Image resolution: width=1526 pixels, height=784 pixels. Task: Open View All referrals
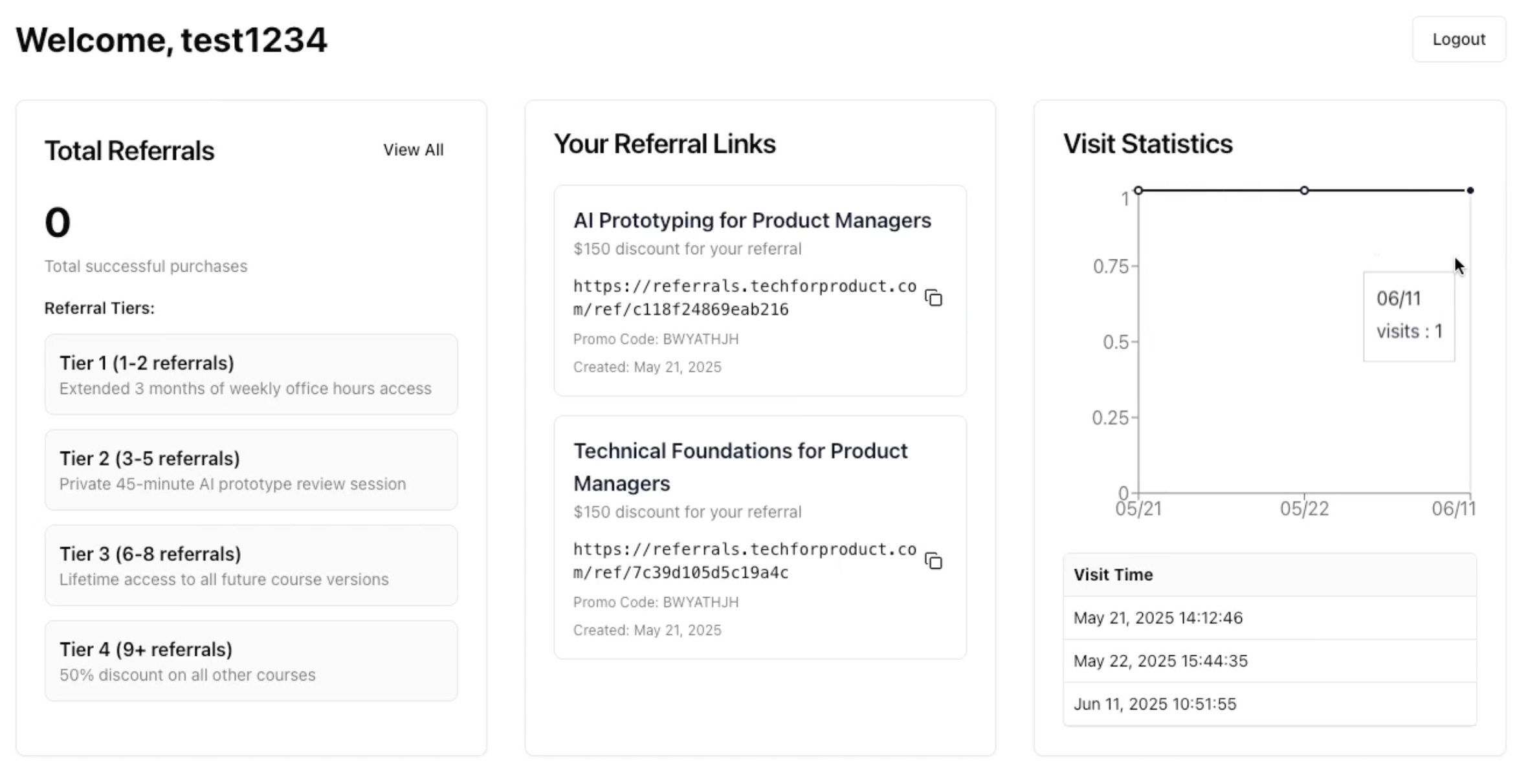pyautogui.click(x=413, y=150)
